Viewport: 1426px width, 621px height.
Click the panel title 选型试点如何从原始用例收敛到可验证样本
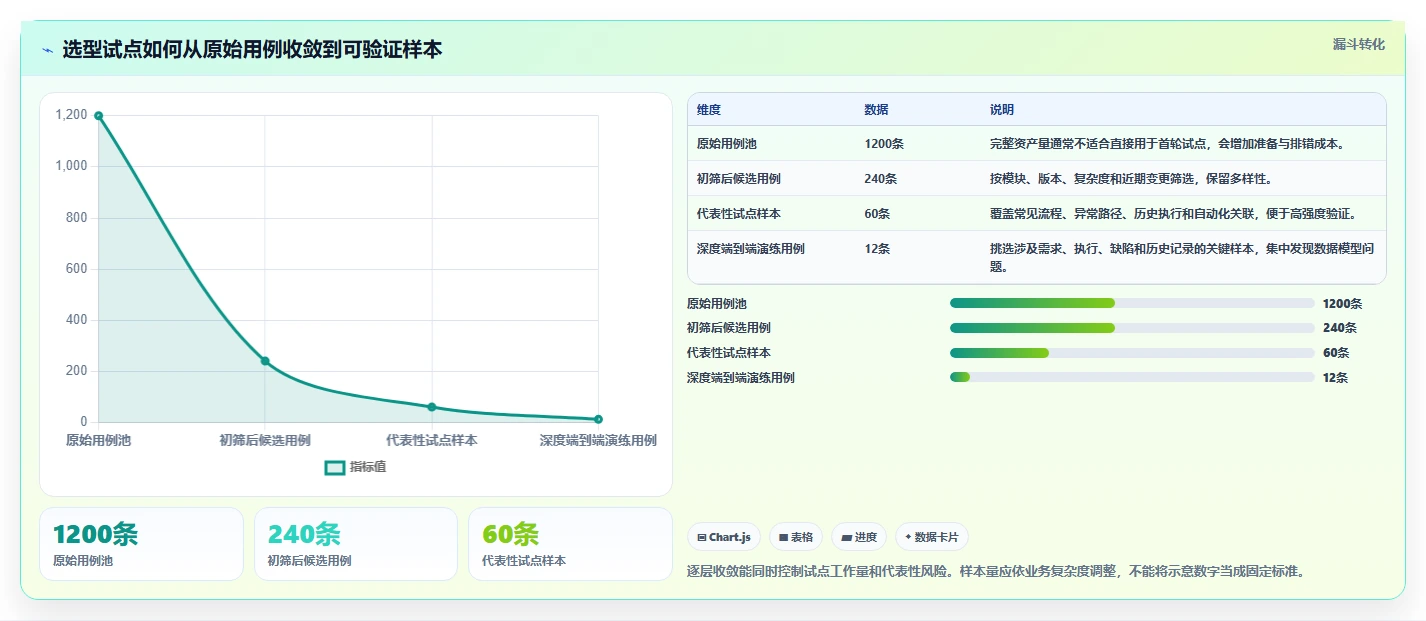point(252,50)
